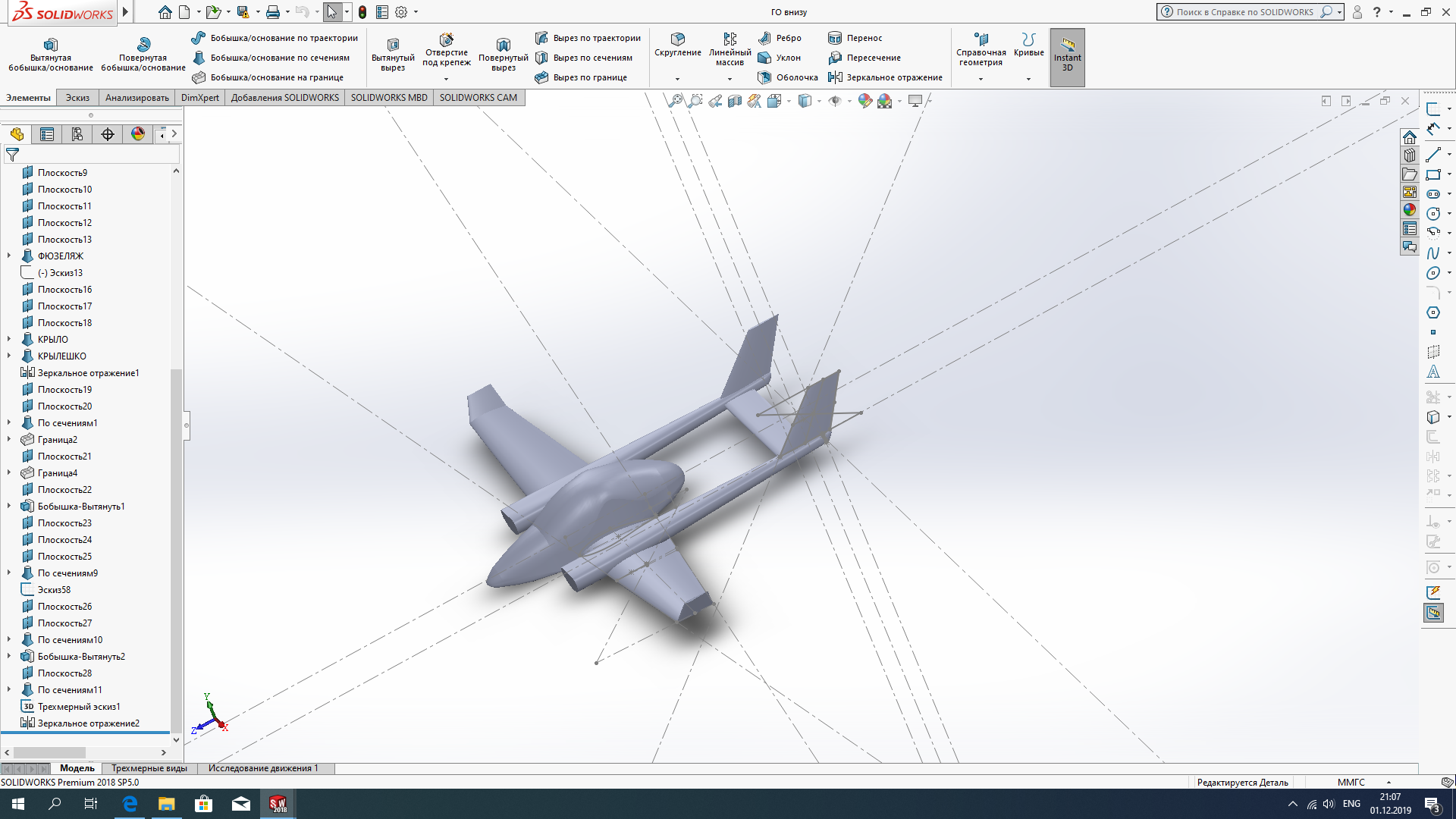The height and width of the screenshot is (819, 1456).
Task: Open SOLIDWORKS Resources home pane
Action: [x=1409, y=137]
